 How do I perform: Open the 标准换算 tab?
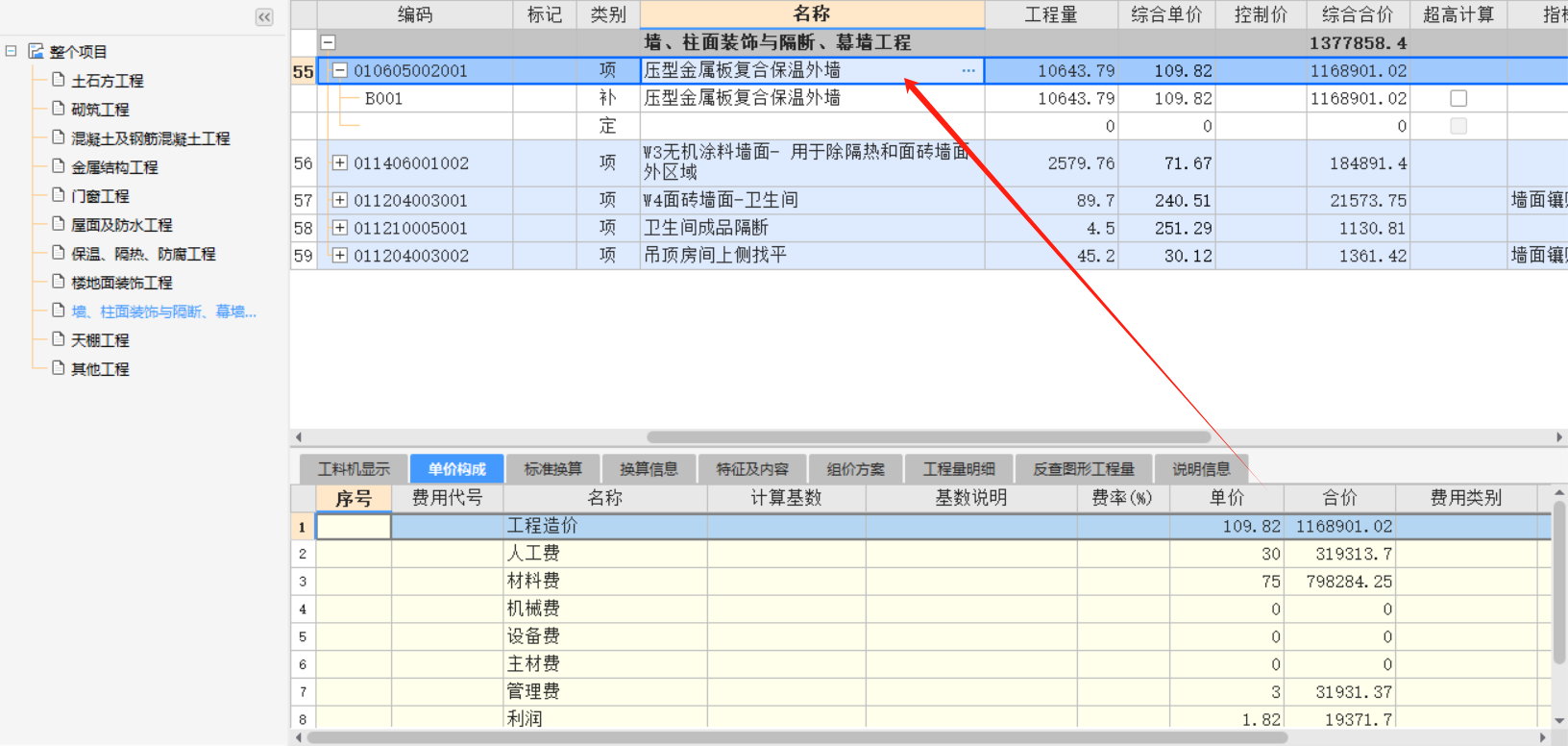pos(552,469)
